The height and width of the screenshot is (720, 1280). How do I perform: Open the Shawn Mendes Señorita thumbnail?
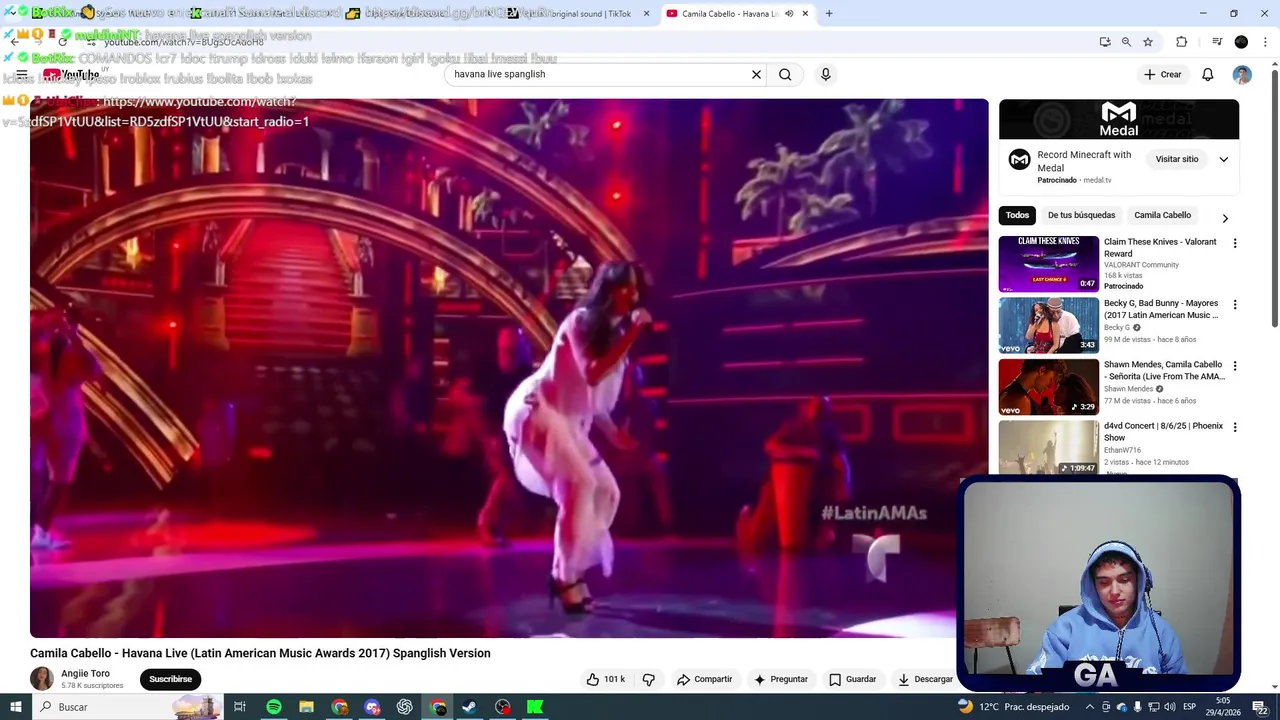(x=1049, y=387)
